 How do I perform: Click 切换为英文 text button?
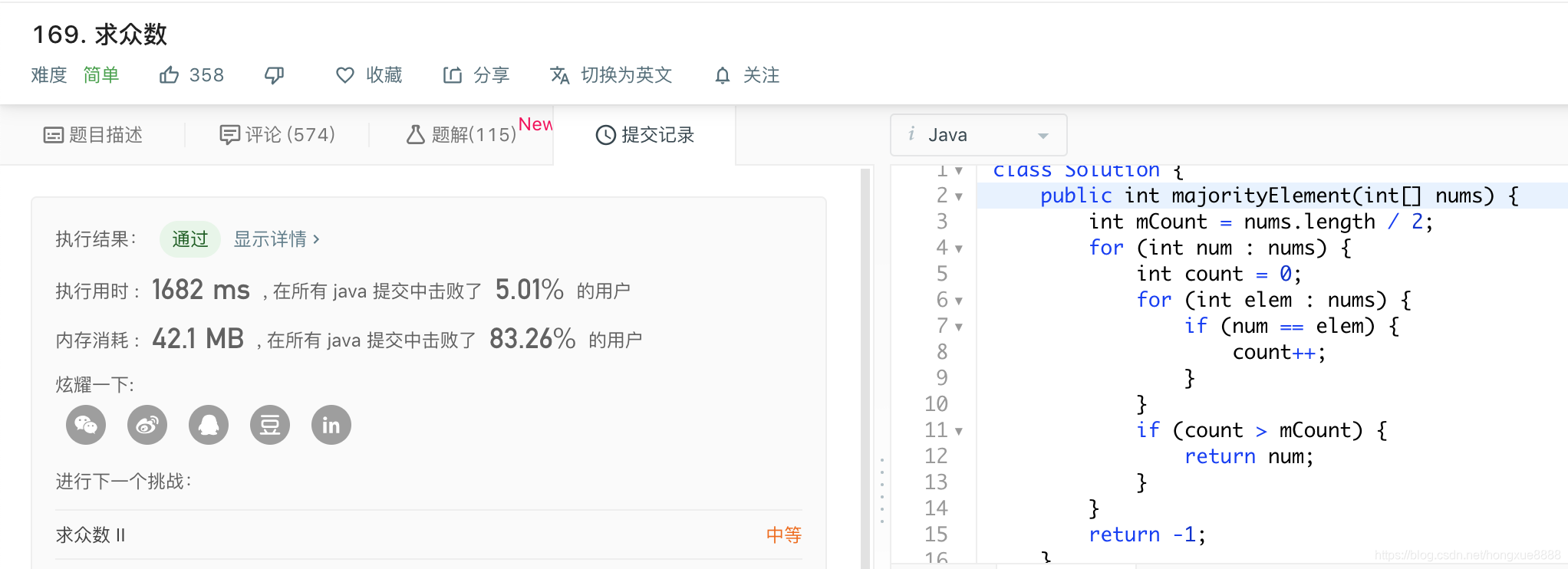point(626,75)
